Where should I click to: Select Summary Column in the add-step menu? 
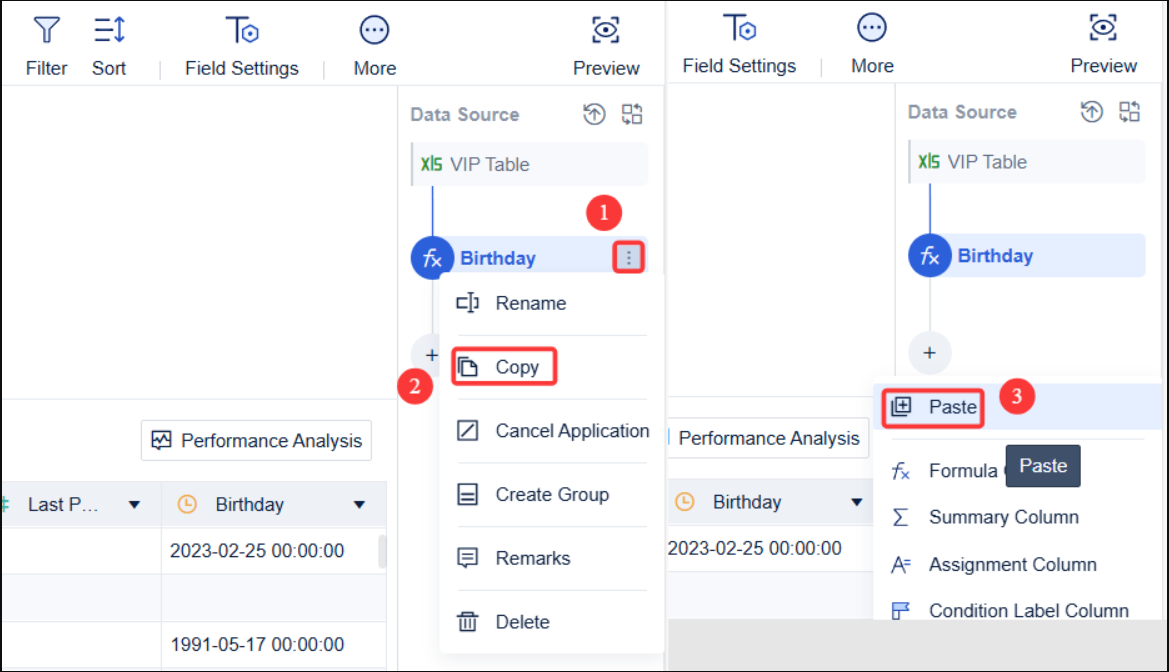[985, 517]
